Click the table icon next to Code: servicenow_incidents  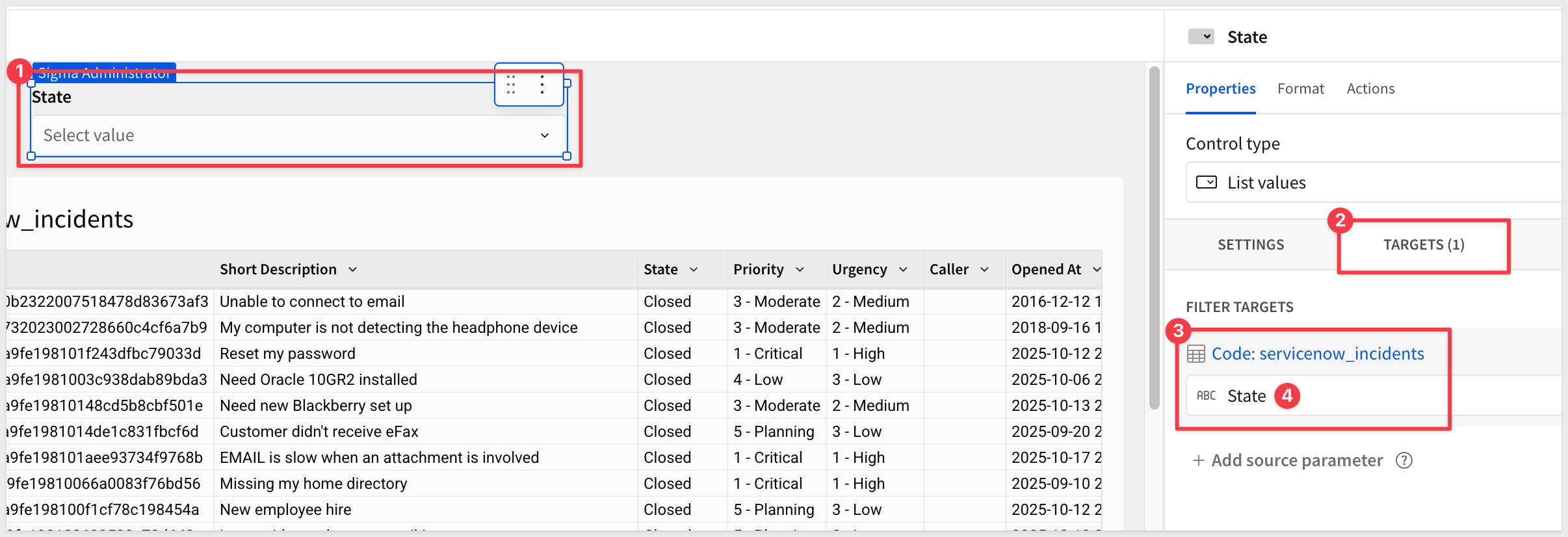click(x=1196, y=354)
